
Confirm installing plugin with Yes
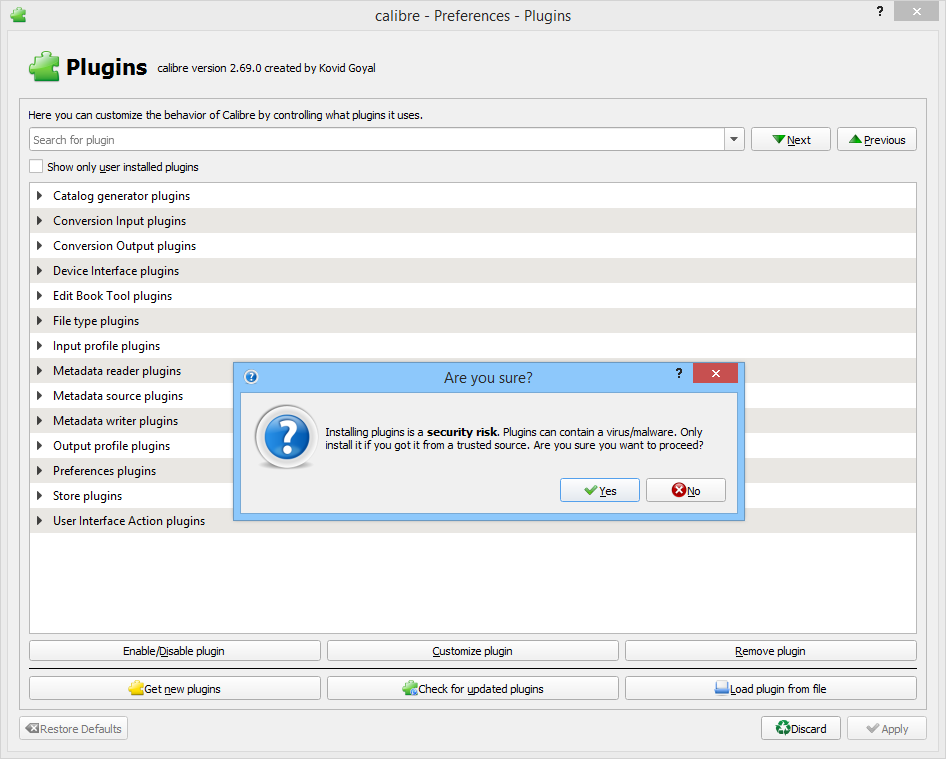coord(600,491)
